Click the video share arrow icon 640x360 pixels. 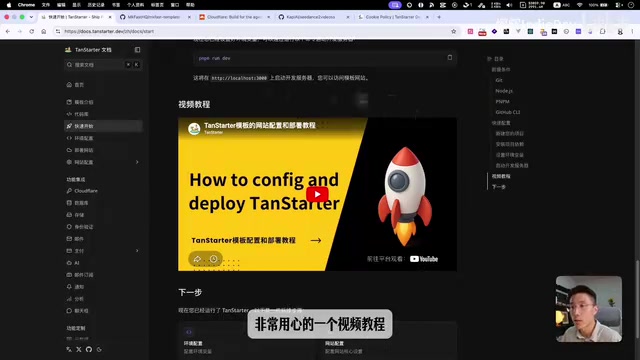197,259
